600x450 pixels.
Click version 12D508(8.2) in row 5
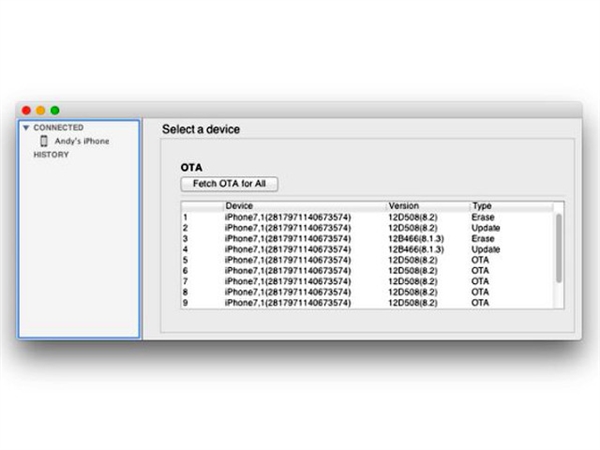pyautogui.click(x=413, y=260)
